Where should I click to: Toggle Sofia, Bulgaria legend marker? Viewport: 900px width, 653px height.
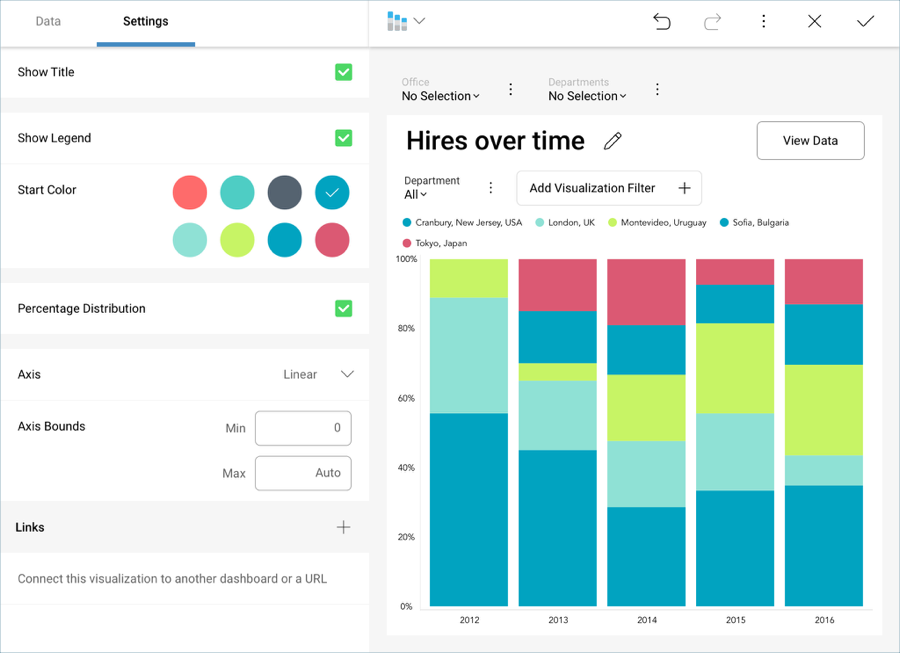coord(724,223)
